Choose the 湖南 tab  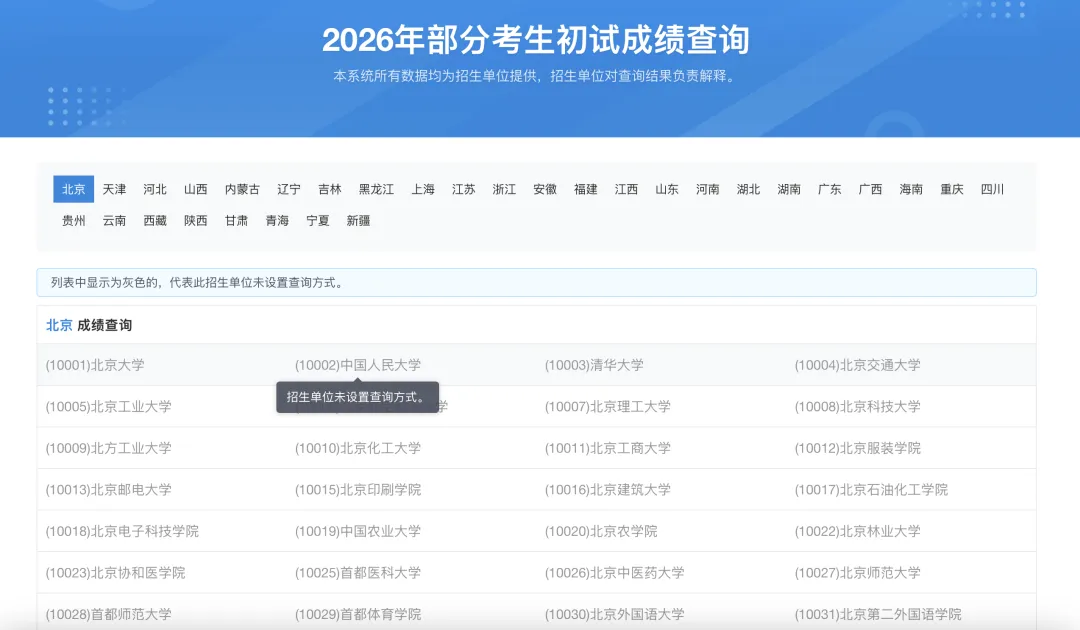point(789,189)
